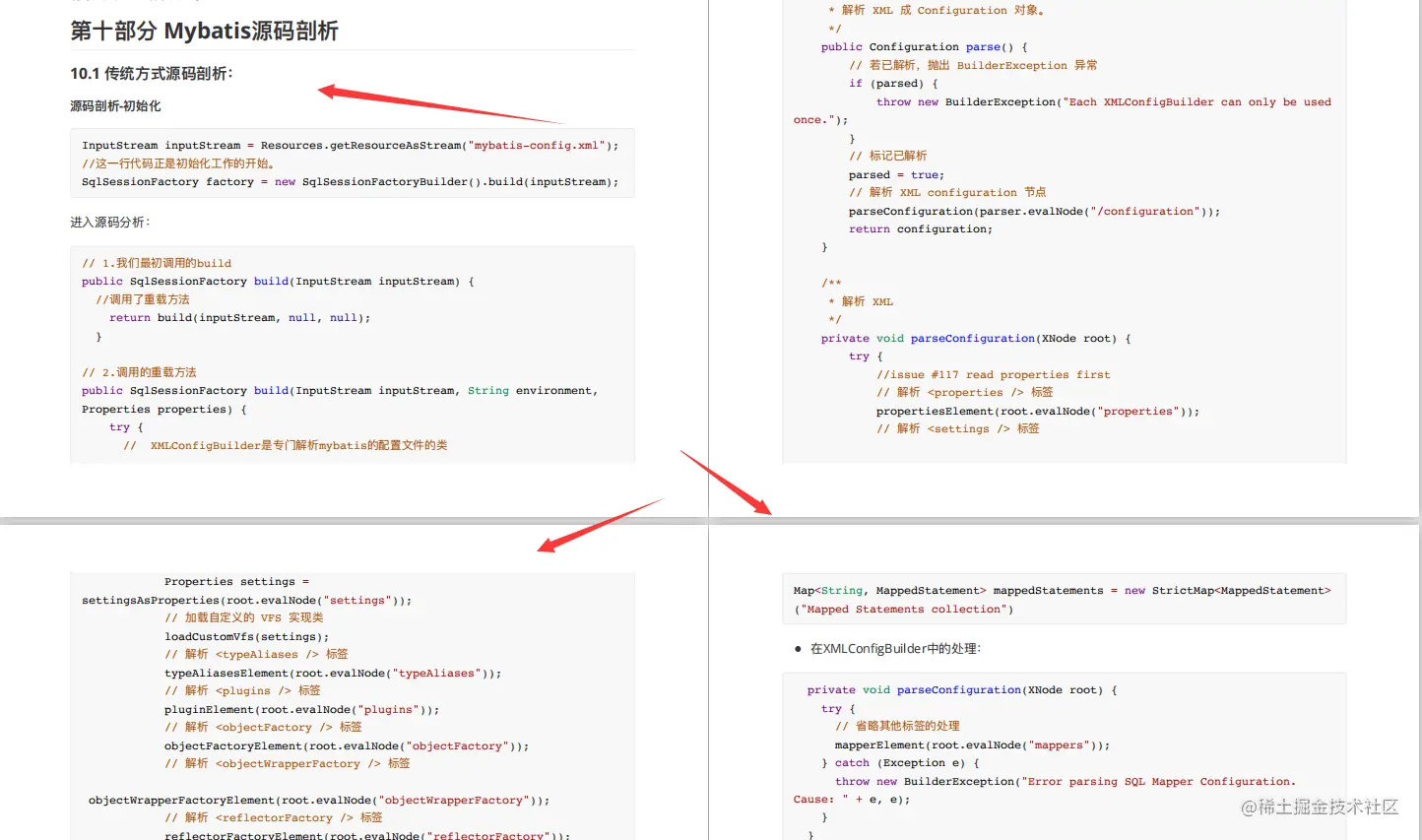This screenshot has height=840, width=1422.
Task: Click the paragraph "进入源码分析:"
Action: (110, 223)
